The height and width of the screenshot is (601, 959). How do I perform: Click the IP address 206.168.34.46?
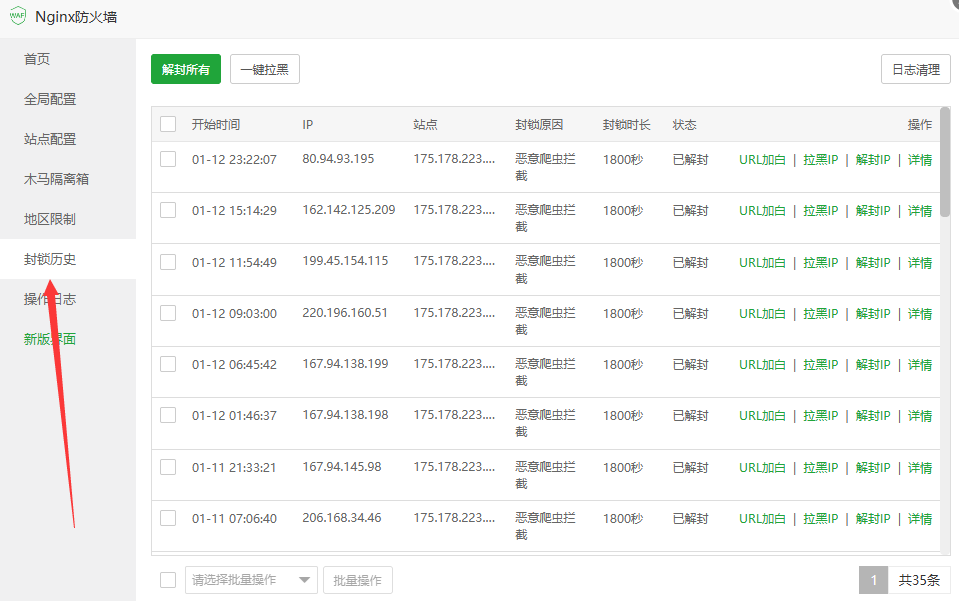point(342,518)
